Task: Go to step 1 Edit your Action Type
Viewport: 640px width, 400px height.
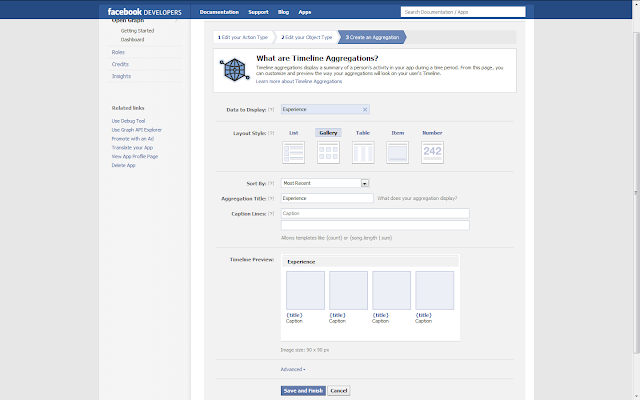Action: click(x=243, y=37)
